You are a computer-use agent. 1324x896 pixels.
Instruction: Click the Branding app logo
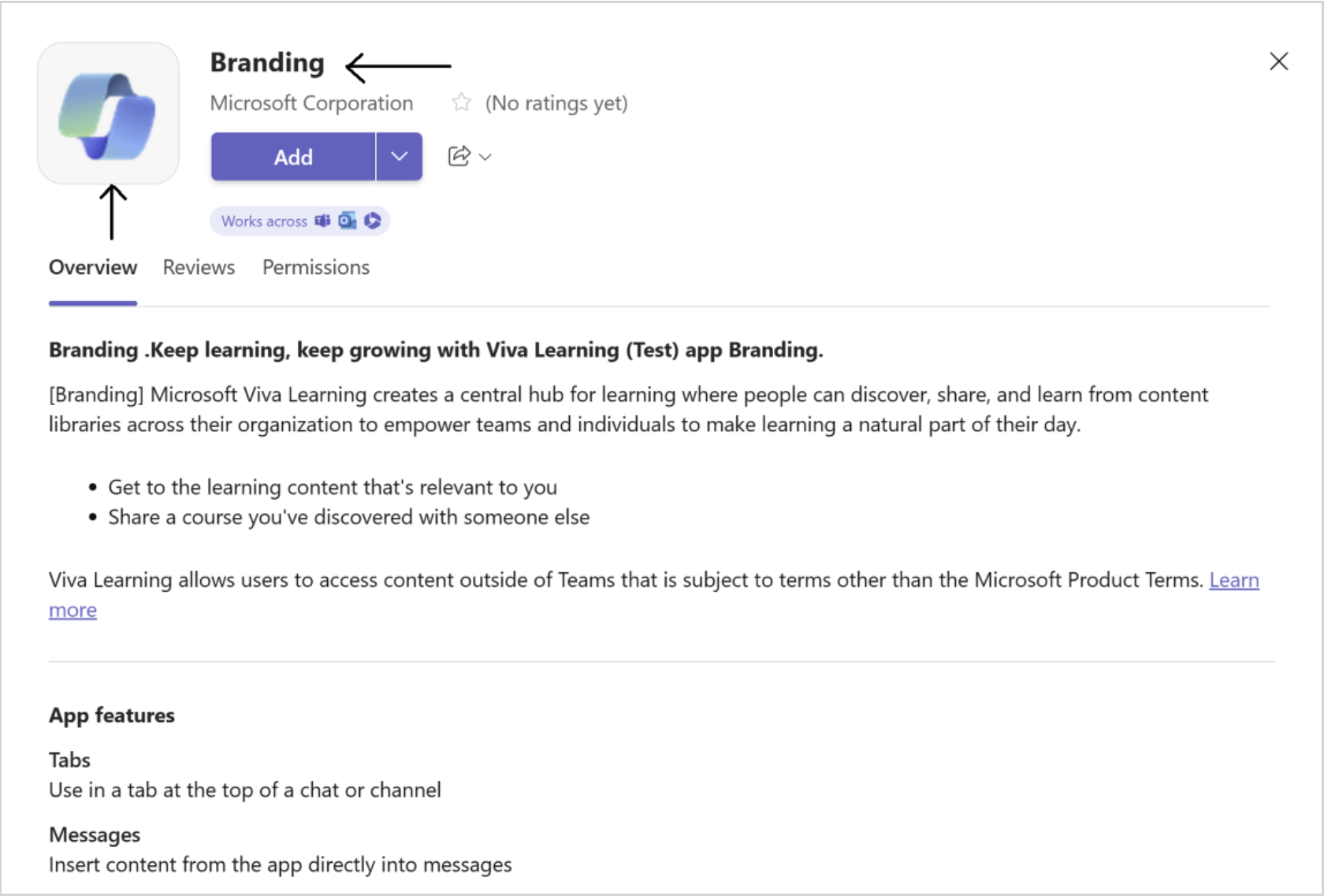(x=108, y=112)
